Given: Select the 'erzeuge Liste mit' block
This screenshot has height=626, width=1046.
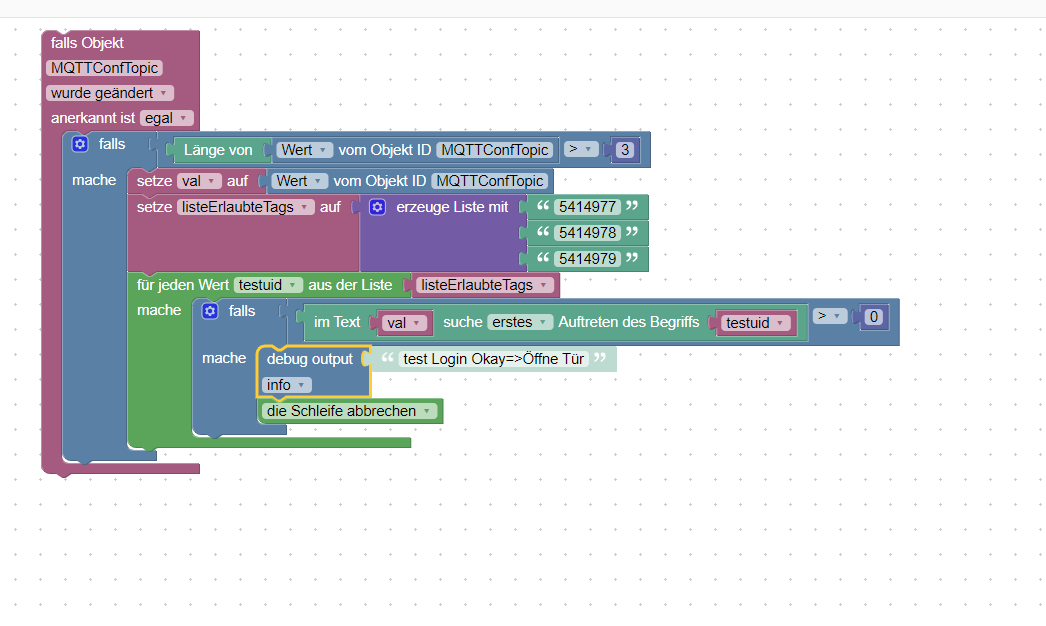Looking at the screenshot, I should click(452, 207).
